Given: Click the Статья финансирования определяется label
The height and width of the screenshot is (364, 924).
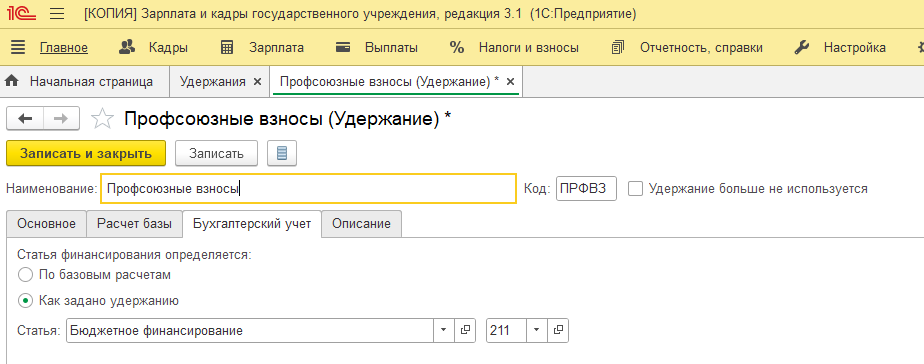Looking at the screenshot, I should pos(134,255).
